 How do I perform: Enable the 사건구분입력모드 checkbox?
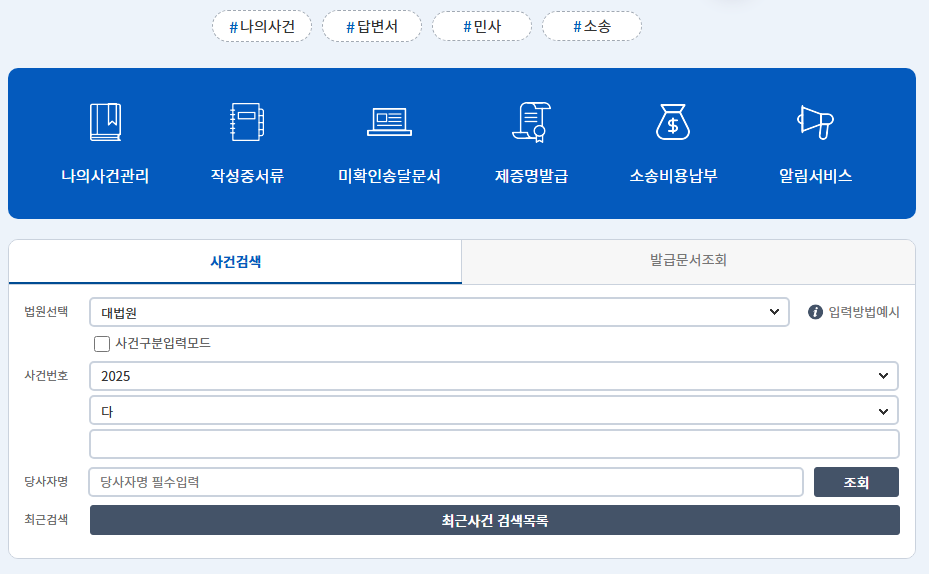point(102,344)
